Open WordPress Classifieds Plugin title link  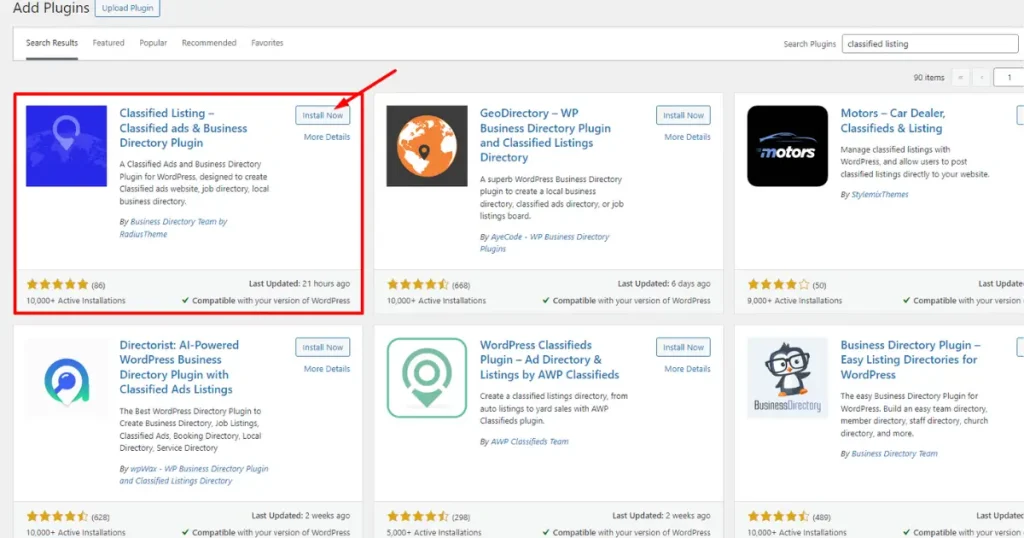549,360
